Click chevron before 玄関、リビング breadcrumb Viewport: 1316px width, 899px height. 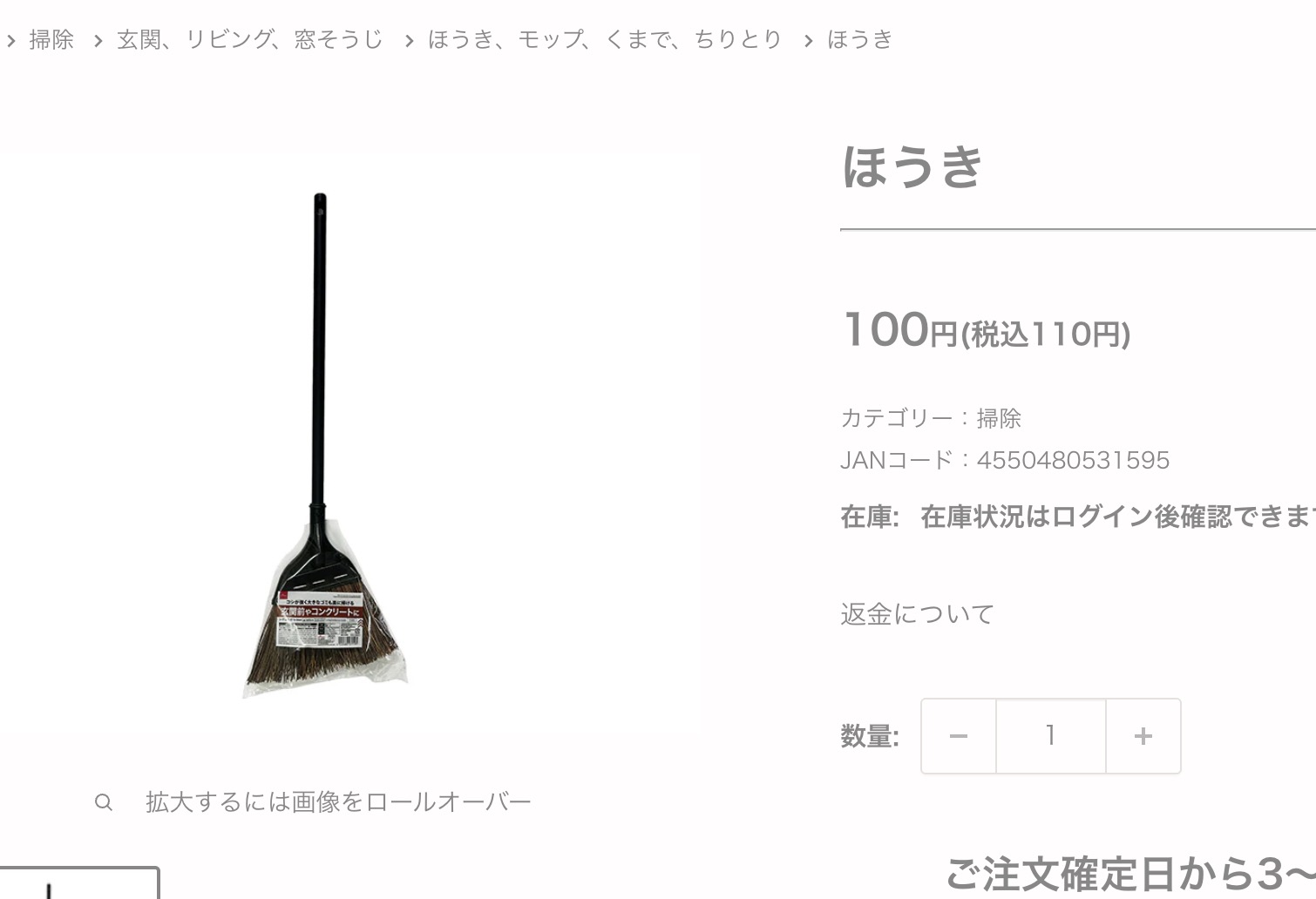pos(98,41)
